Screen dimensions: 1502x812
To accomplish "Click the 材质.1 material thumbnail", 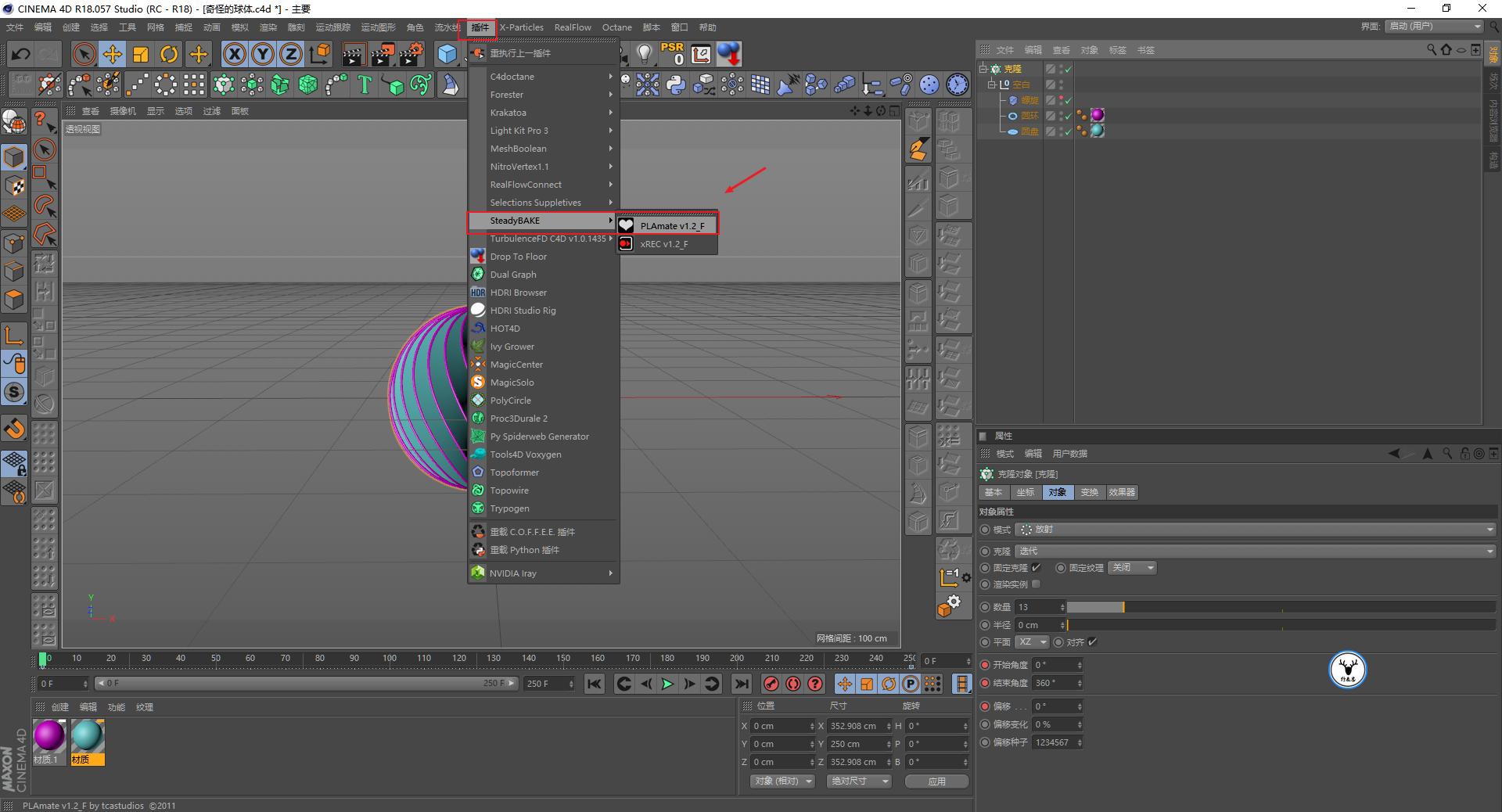I will tap(49, 736).
